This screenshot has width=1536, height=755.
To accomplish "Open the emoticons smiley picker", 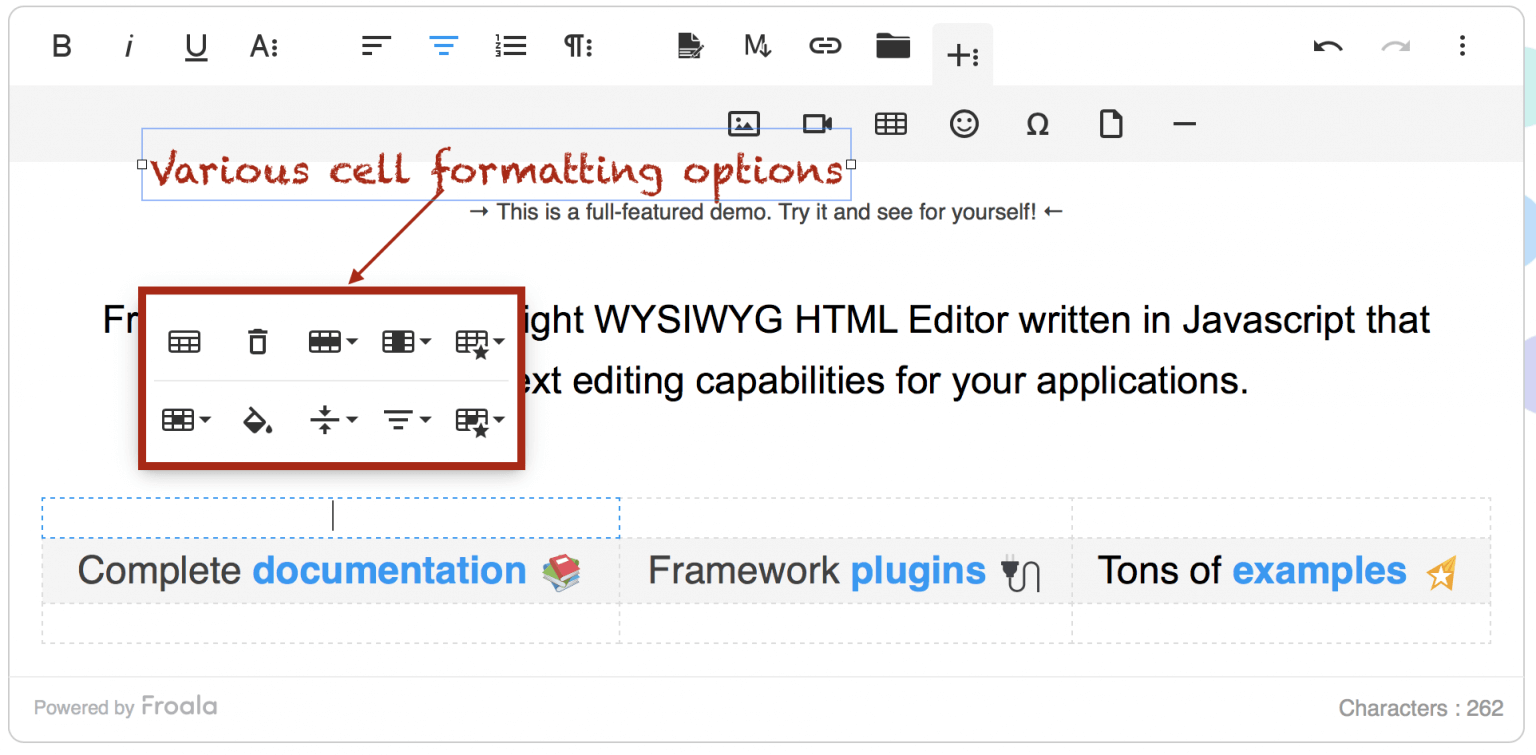I will (963, 124).
